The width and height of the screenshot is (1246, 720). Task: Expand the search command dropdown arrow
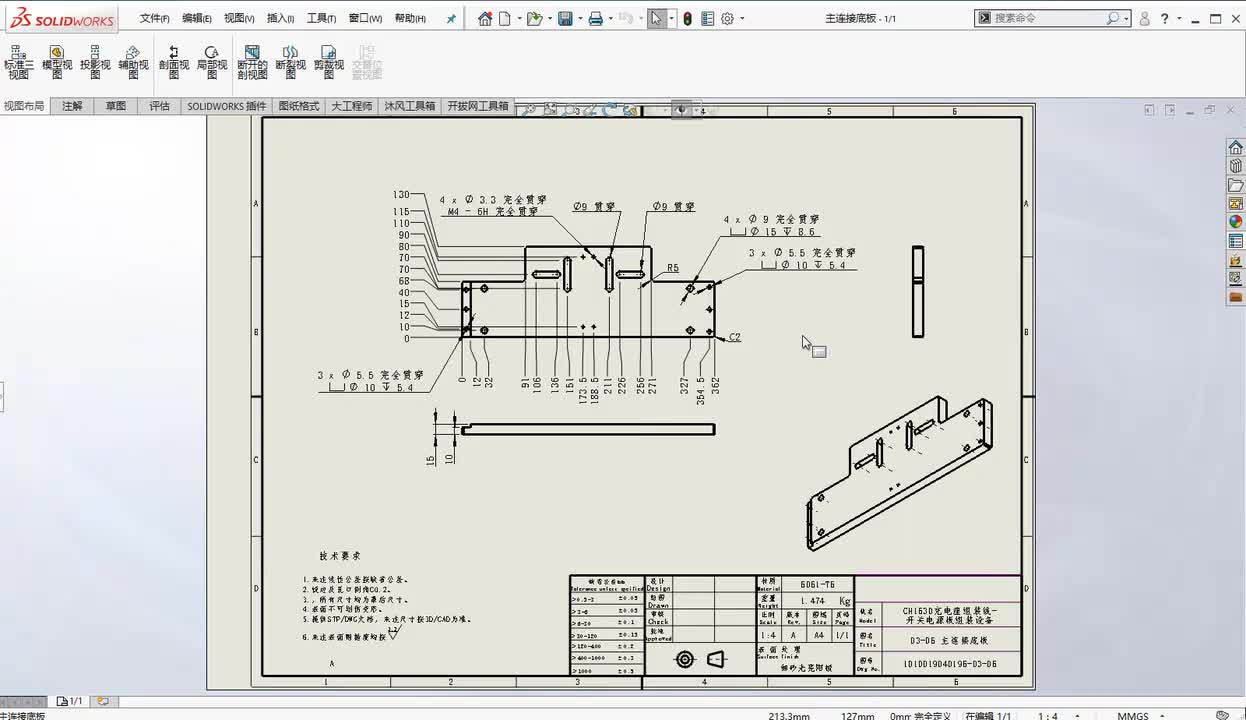(1127, 19)
